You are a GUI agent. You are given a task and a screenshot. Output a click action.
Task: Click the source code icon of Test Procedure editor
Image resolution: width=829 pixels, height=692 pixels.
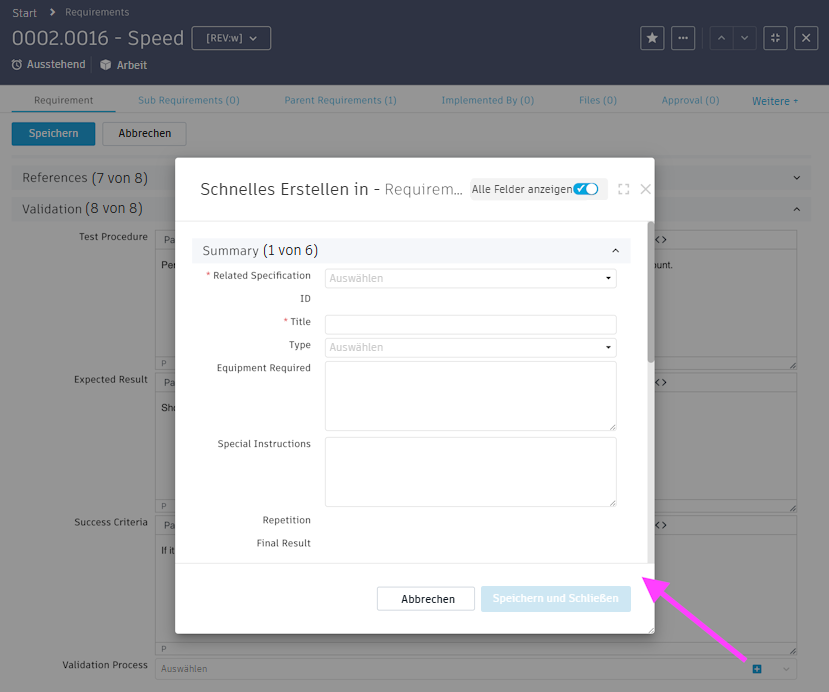(x=661, y=240)
